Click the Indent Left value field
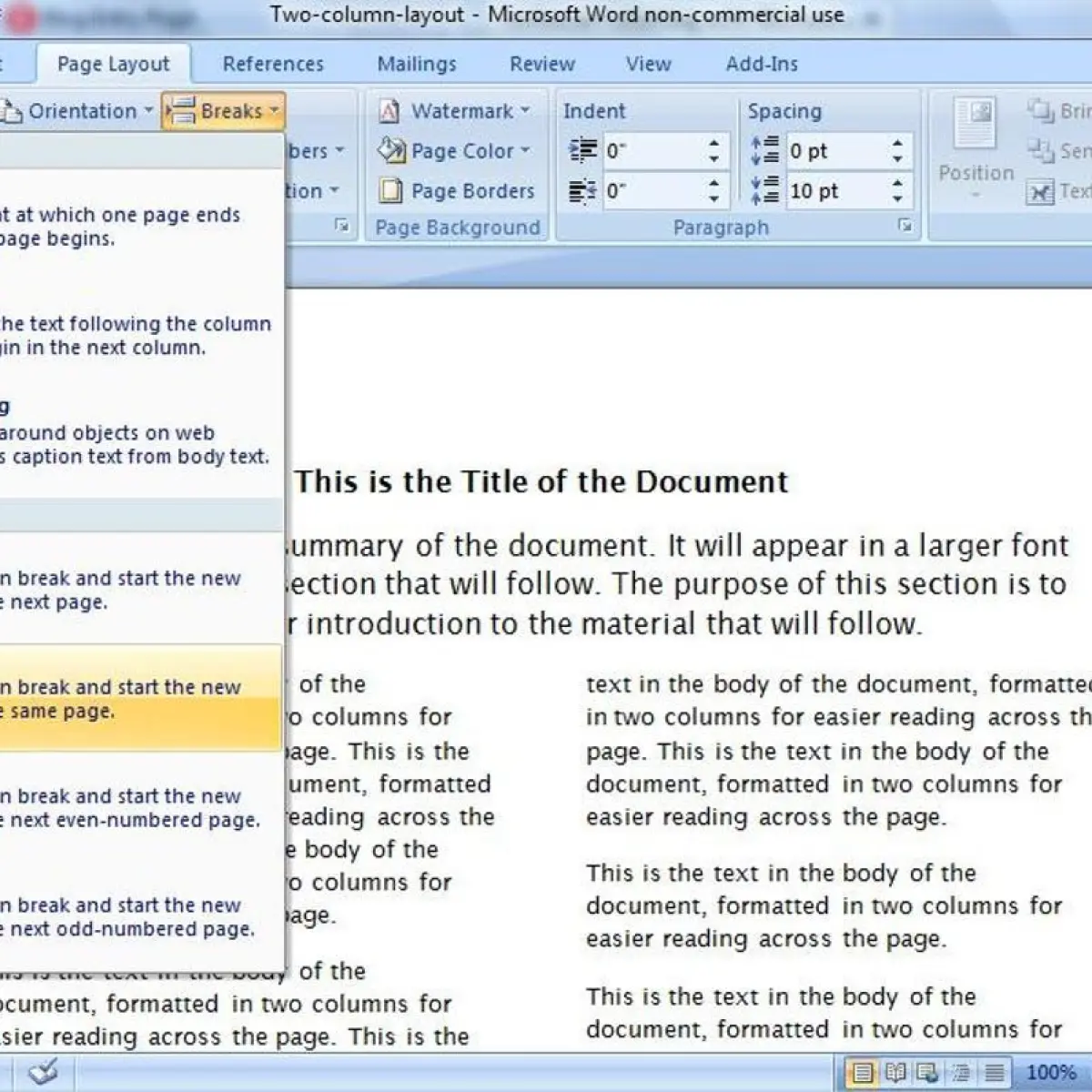Viewport: 1092px width, 1092px height. coord(652,151)
